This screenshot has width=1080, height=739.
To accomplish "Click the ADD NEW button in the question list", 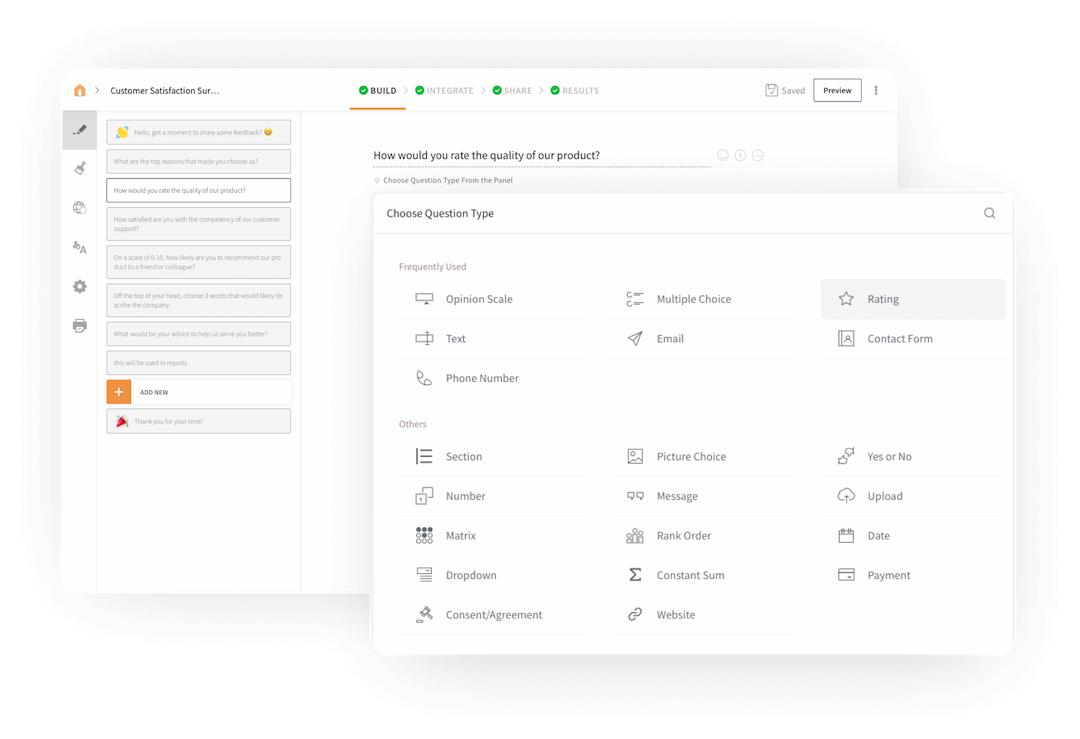I will [x=198, y=391].
